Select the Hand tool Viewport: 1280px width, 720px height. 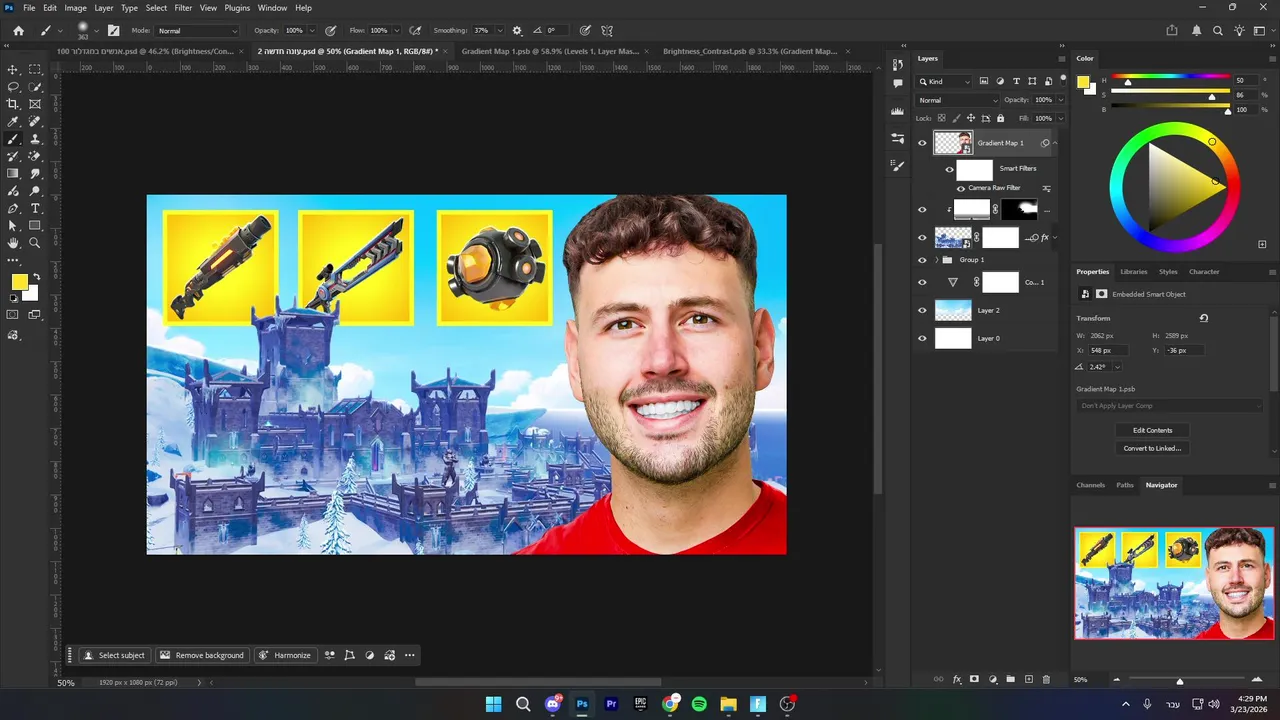click(13, 243)
